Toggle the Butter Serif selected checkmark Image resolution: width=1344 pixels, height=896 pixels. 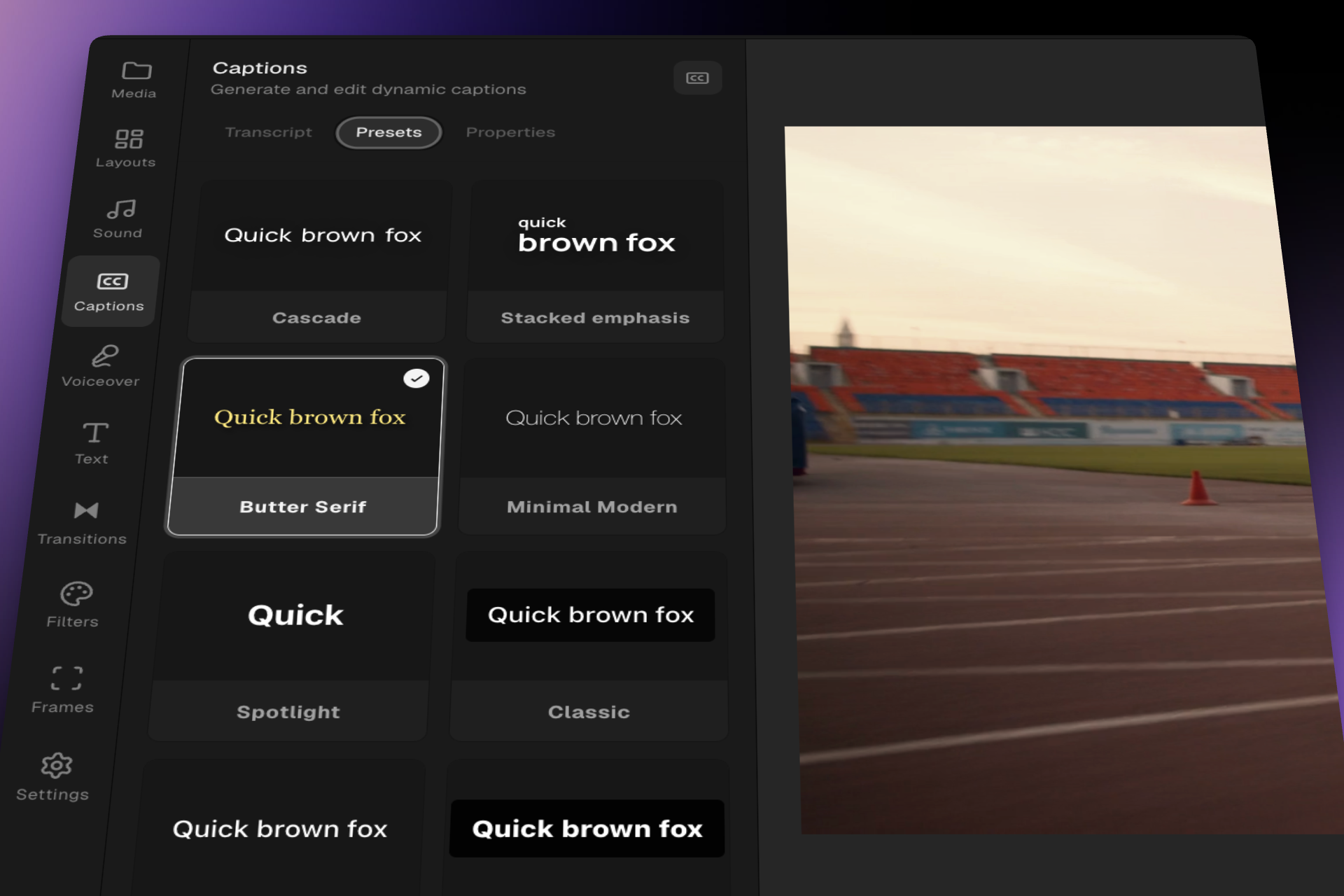(x=416, y=379)
